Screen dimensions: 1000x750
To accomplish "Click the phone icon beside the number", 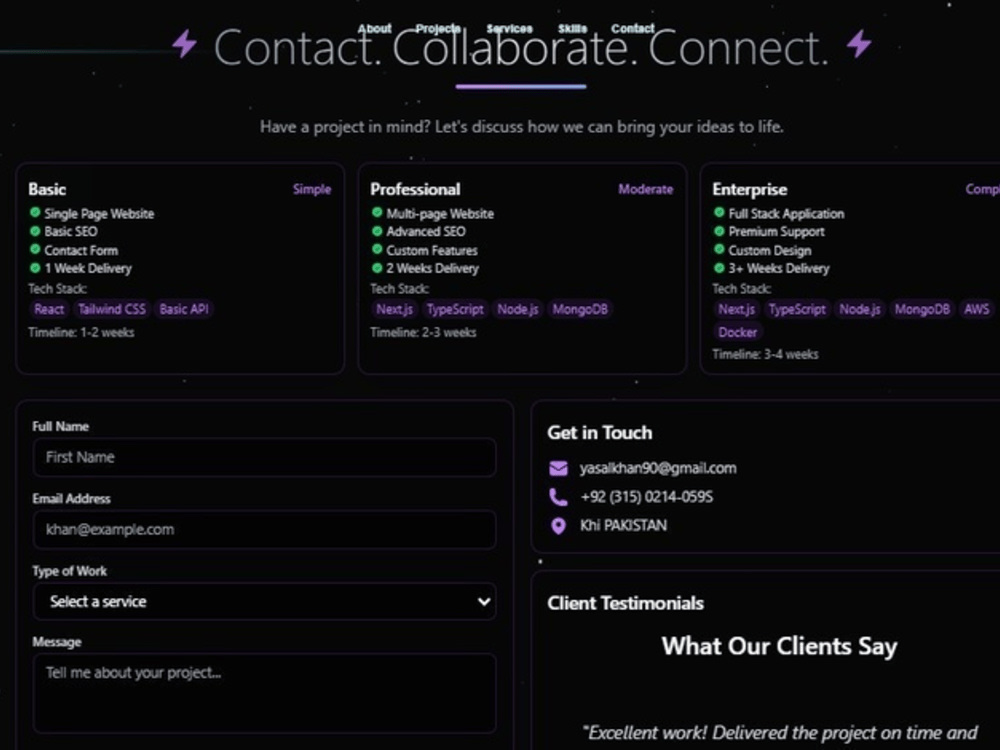I will coord(558,497).
